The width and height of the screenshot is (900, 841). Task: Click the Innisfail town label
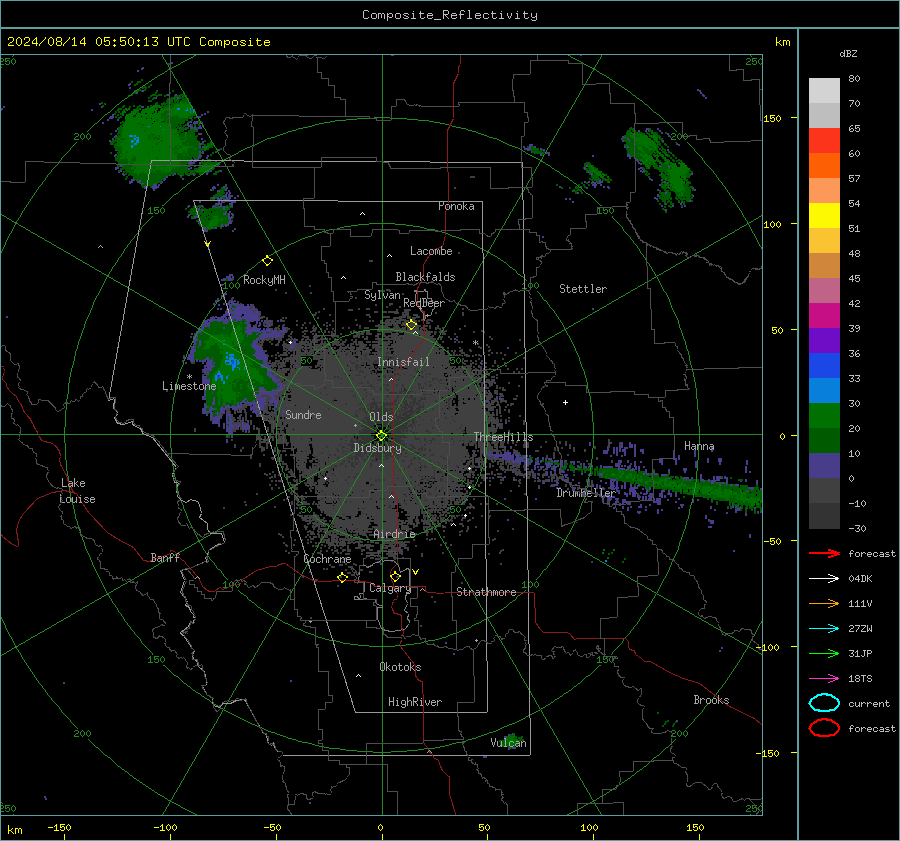[x=403, y=362]
